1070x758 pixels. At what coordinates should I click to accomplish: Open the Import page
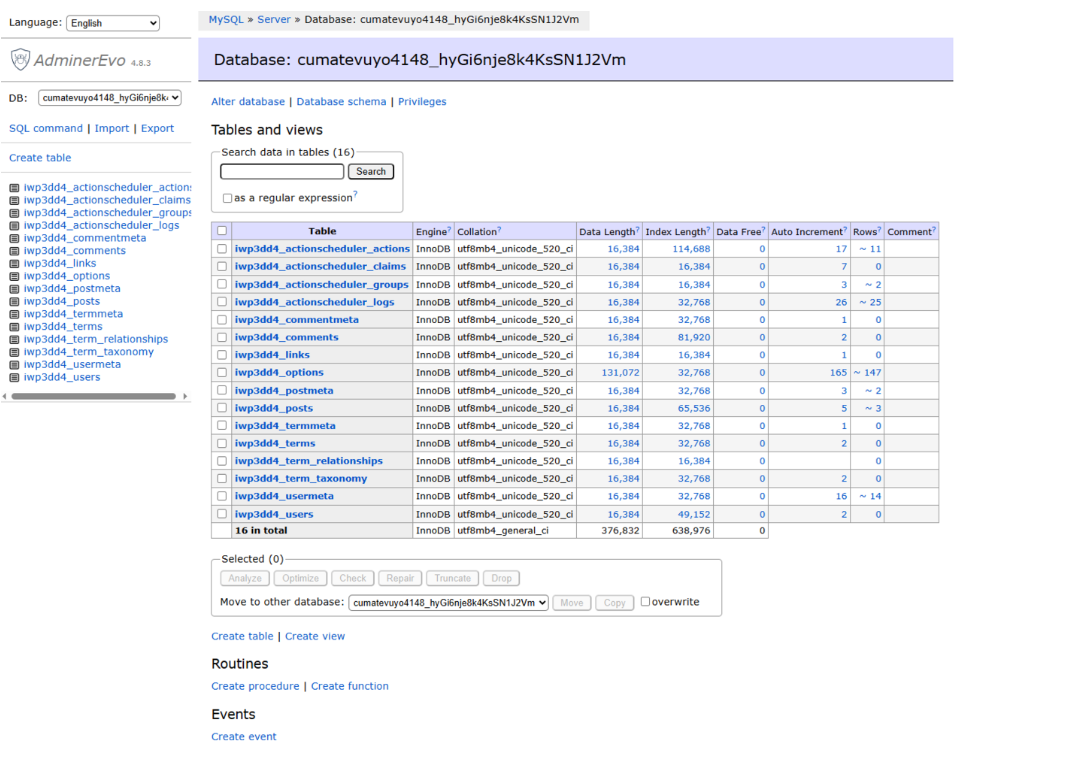pos(112,128)
